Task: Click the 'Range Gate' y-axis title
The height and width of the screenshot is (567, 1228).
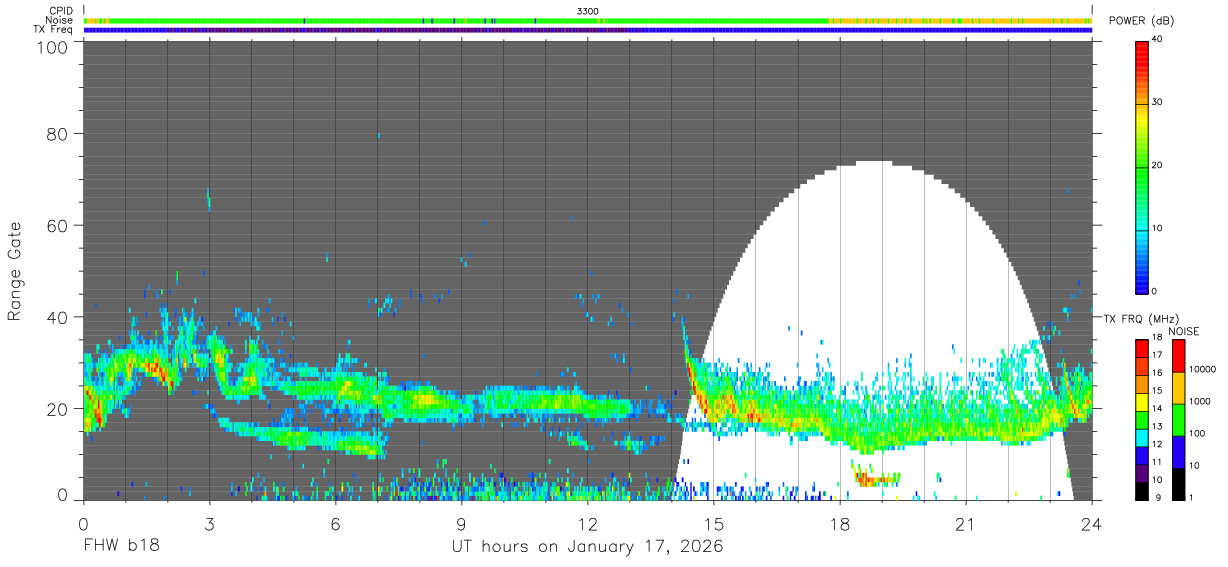Action: [x=15, y=271]
